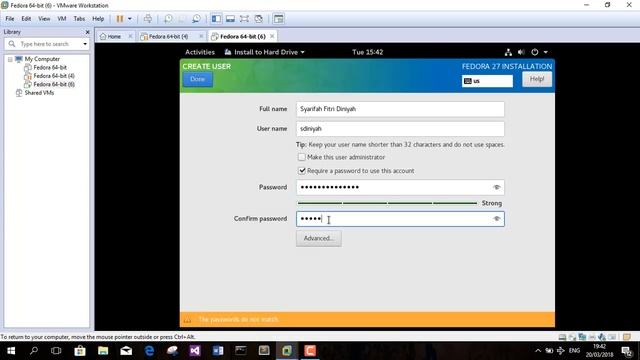Open Mail app from taskbar
This screenshot has height=360, width=640.
(x=126, y=351)
